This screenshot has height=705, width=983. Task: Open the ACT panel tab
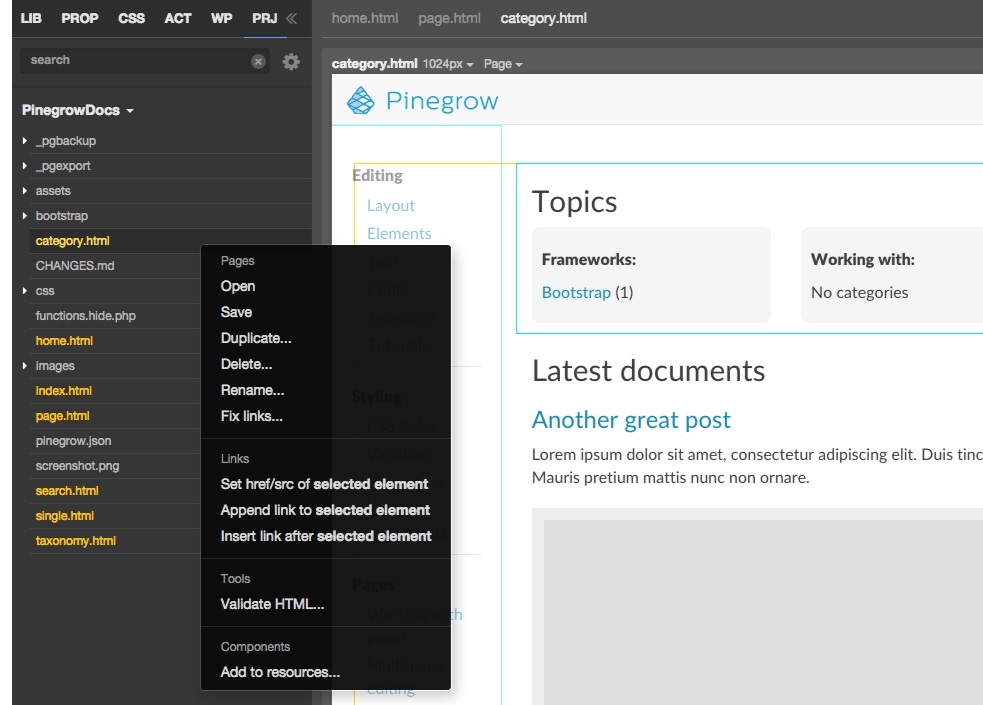coord(178,19)
